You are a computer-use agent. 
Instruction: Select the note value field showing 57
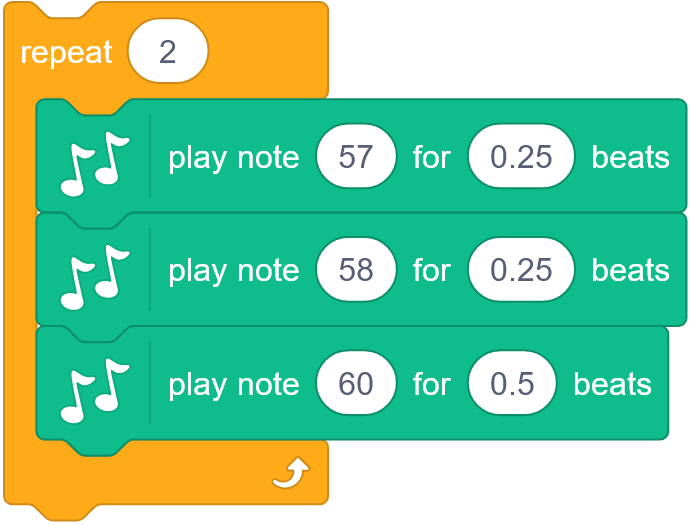click(x=356, y=156)
